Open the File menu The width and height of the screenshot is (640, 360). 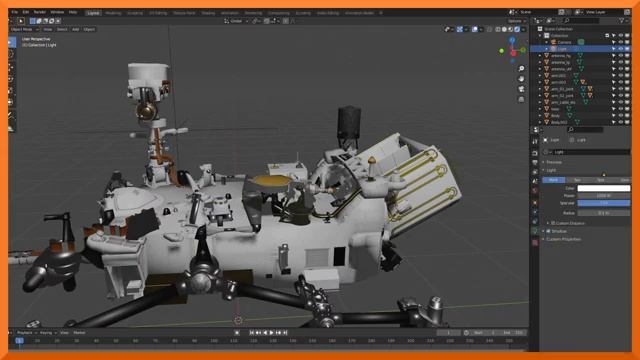(x=15, y=12)
